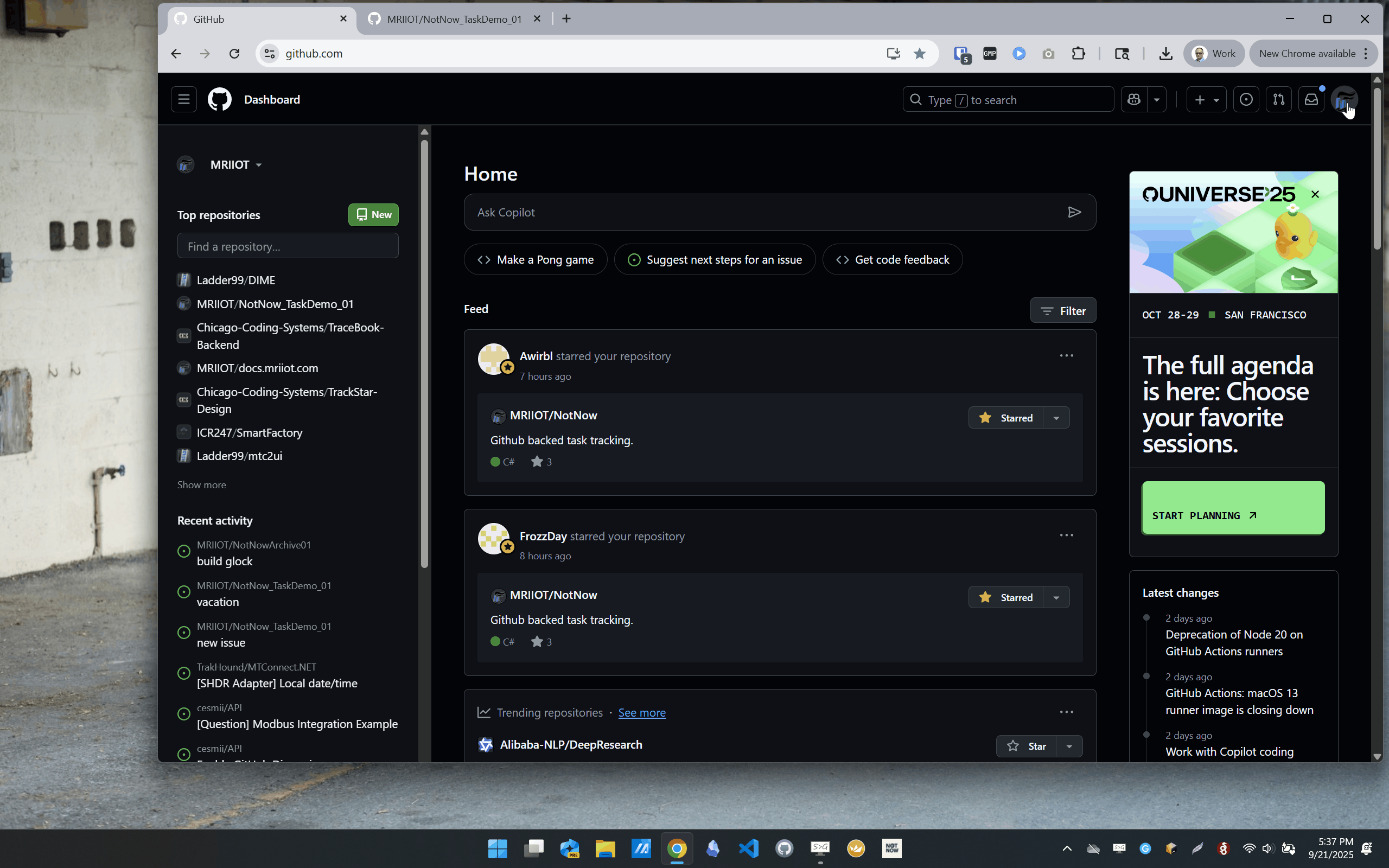The width and height of the screenshot is (1389, 868).
Task: Open the Notifications inbox icon
Action: pyautogui.click(x=1311, y=99)
